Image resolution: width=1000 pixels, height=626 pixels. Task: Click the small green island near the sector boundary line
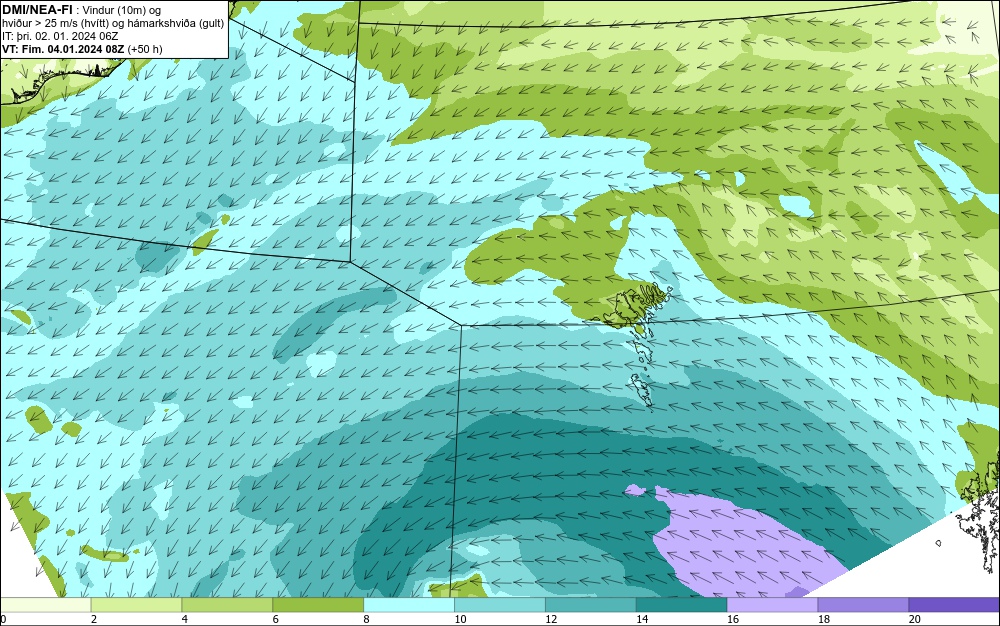204,242
